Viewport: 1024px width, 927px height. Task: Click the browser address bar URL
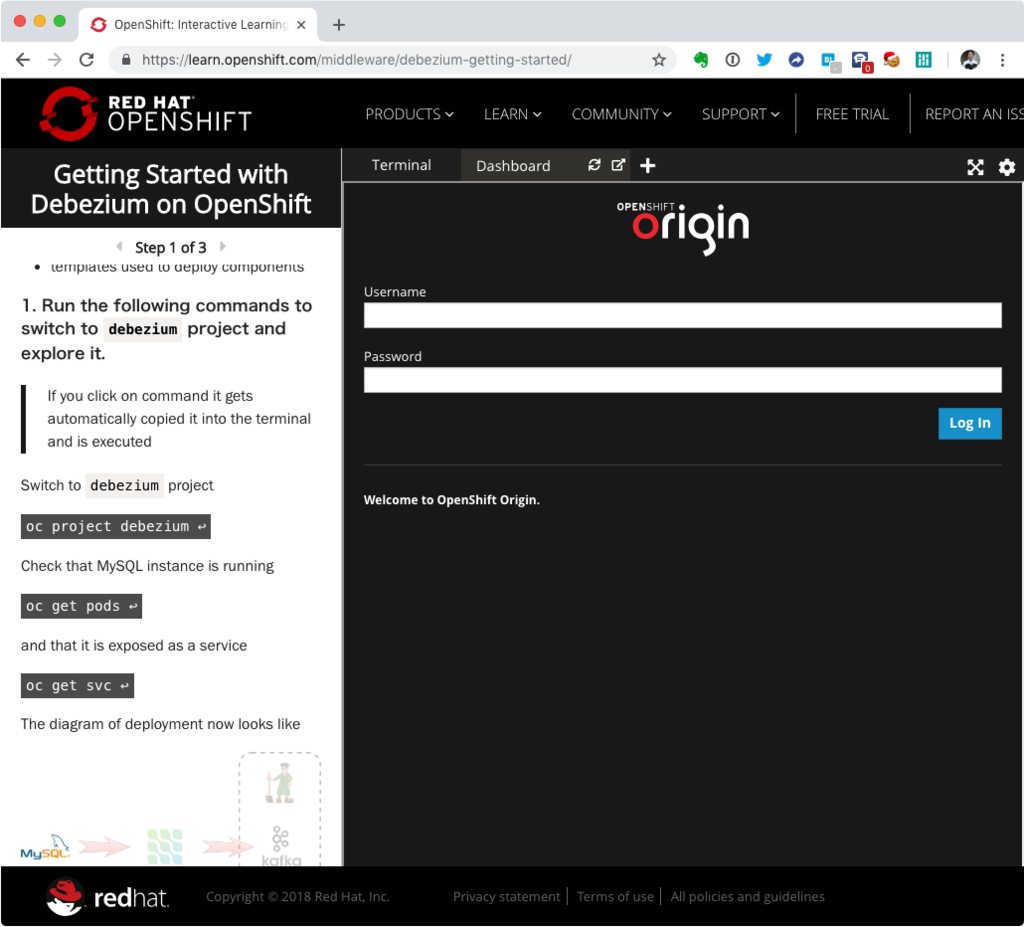[x=357, y=60]
